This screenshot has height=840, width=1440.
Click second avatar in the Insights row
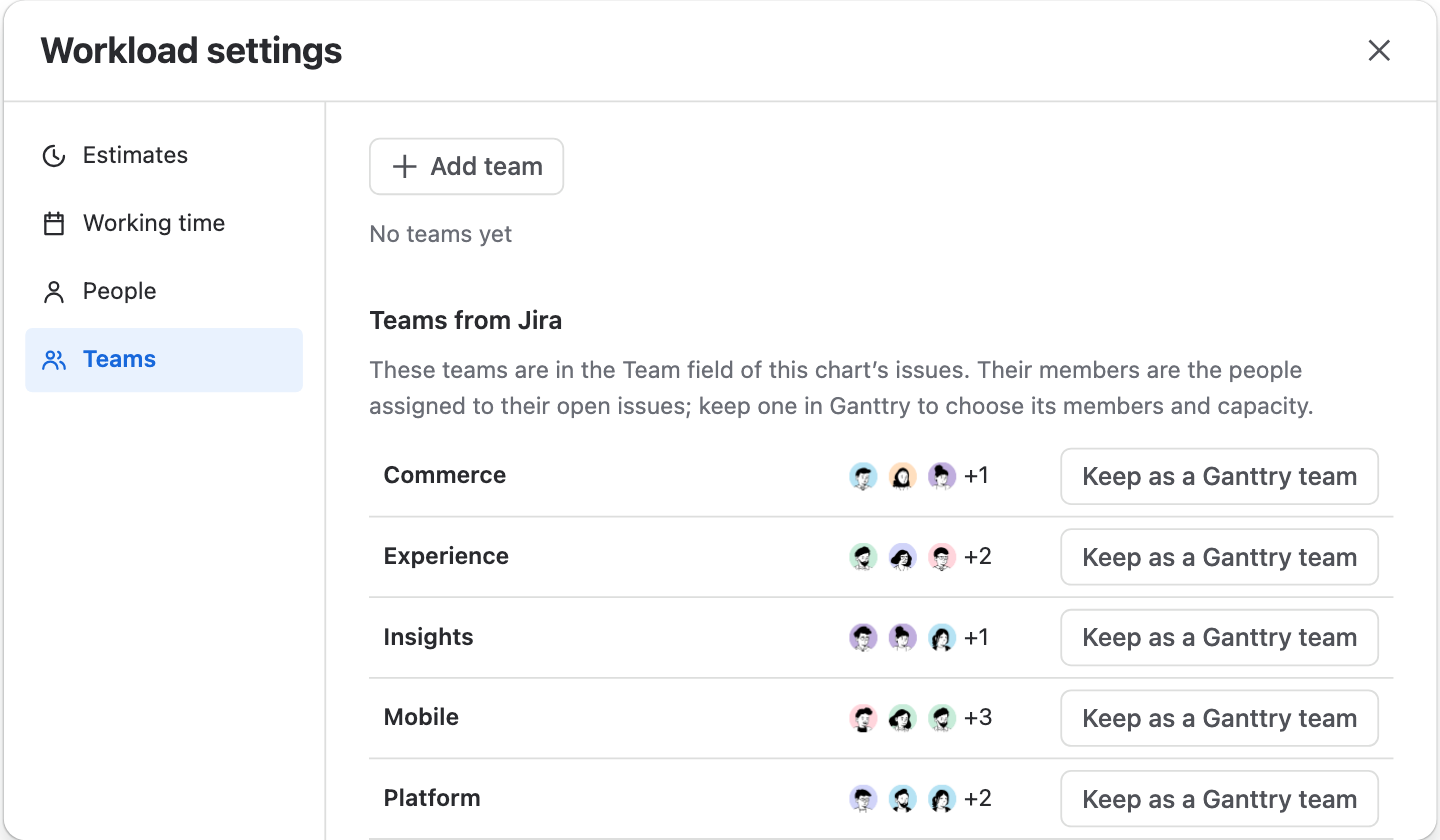pos(902,637)
